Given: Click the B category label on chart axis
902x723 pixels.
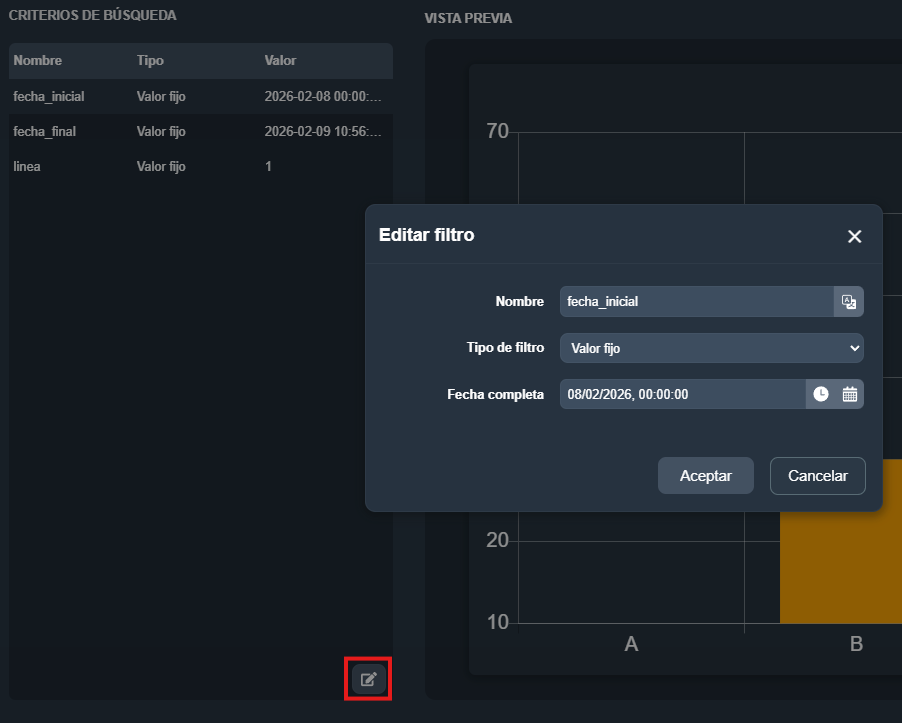Looking at the screenshot, I should [x=856, y=644].
